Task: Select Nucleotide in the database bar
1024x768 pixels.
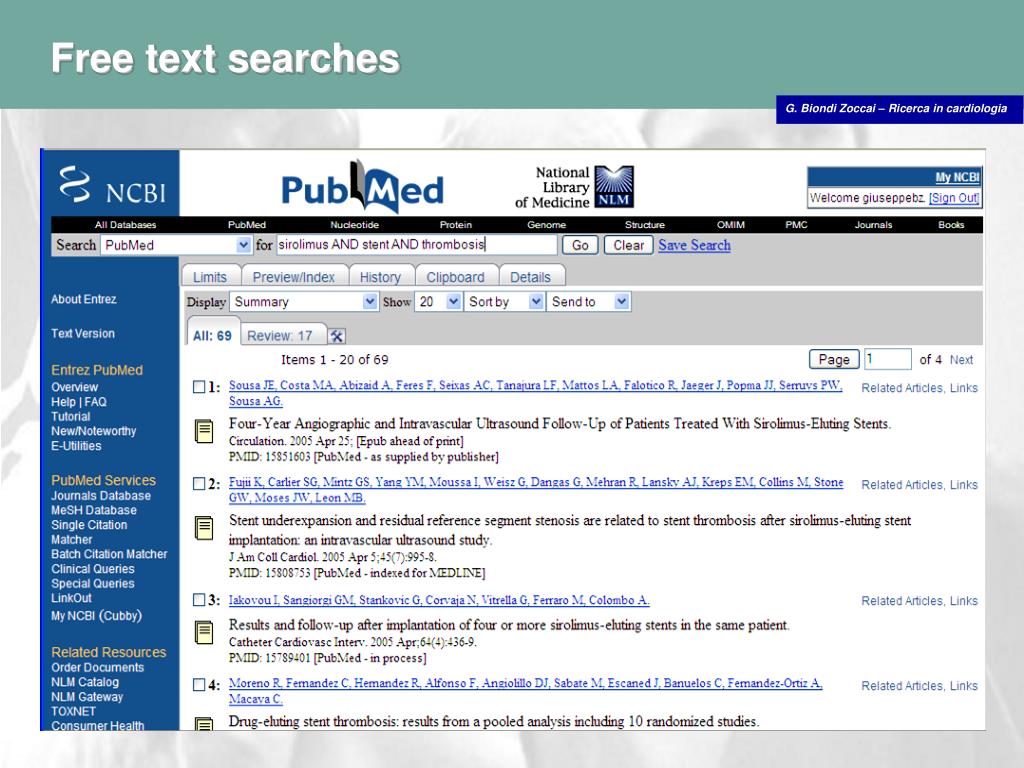Action: (355, 225)
